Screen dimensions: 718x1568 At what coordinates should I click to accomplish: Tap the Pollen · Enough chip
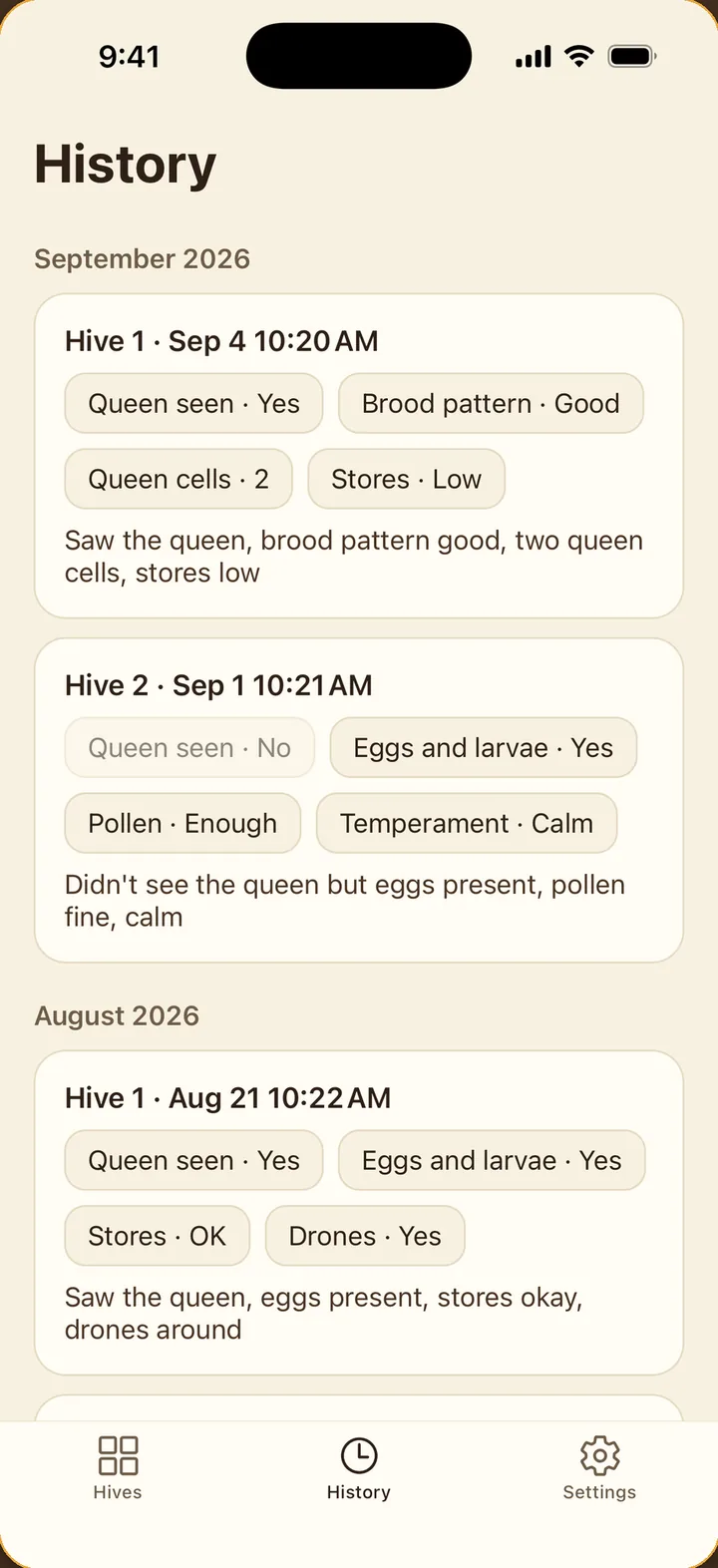(x=182, y=824)
